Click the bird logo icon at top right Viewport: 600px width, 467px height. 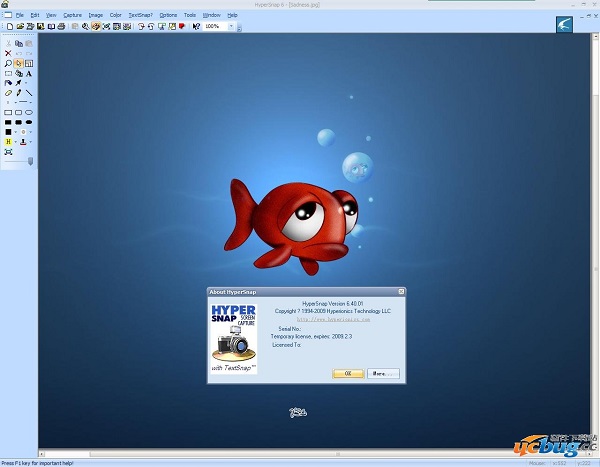pos(564,24)
